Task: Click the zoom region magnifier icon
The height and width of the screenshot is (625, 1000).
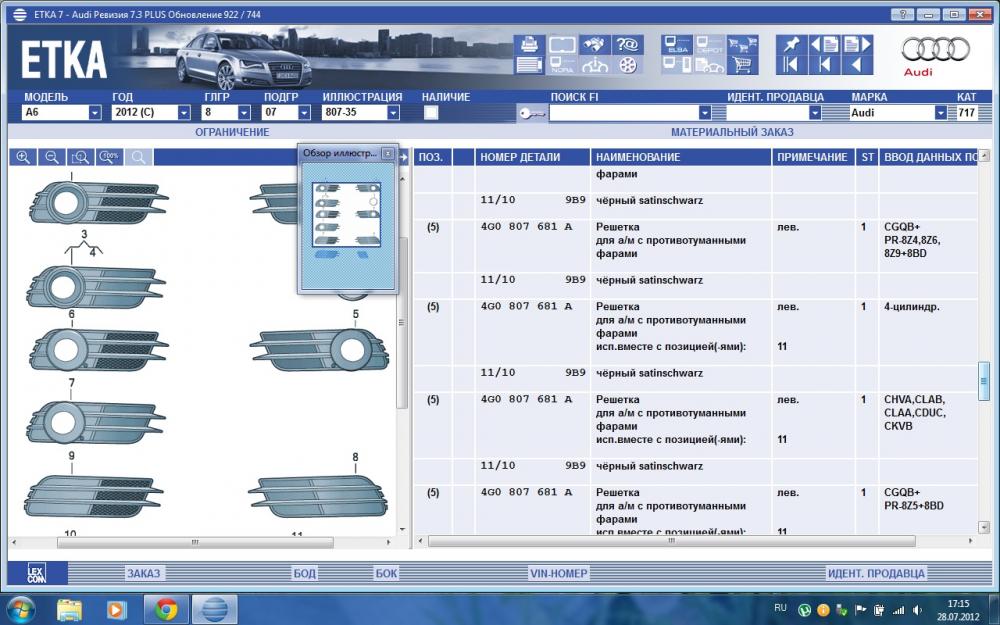Action: pyautogui.click(x=80, y=158)
